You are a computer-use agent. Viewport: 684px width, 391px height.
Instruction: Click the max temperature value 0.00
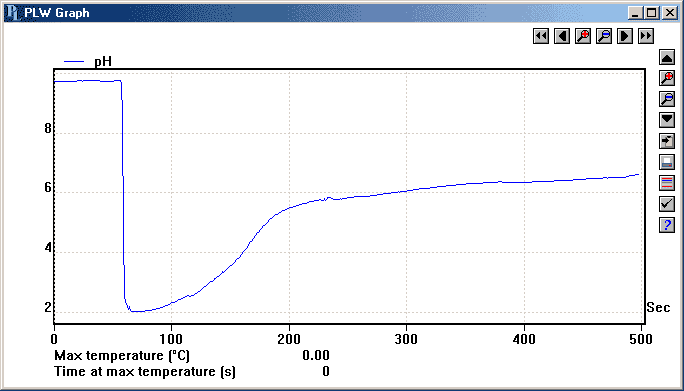point(316,355)
